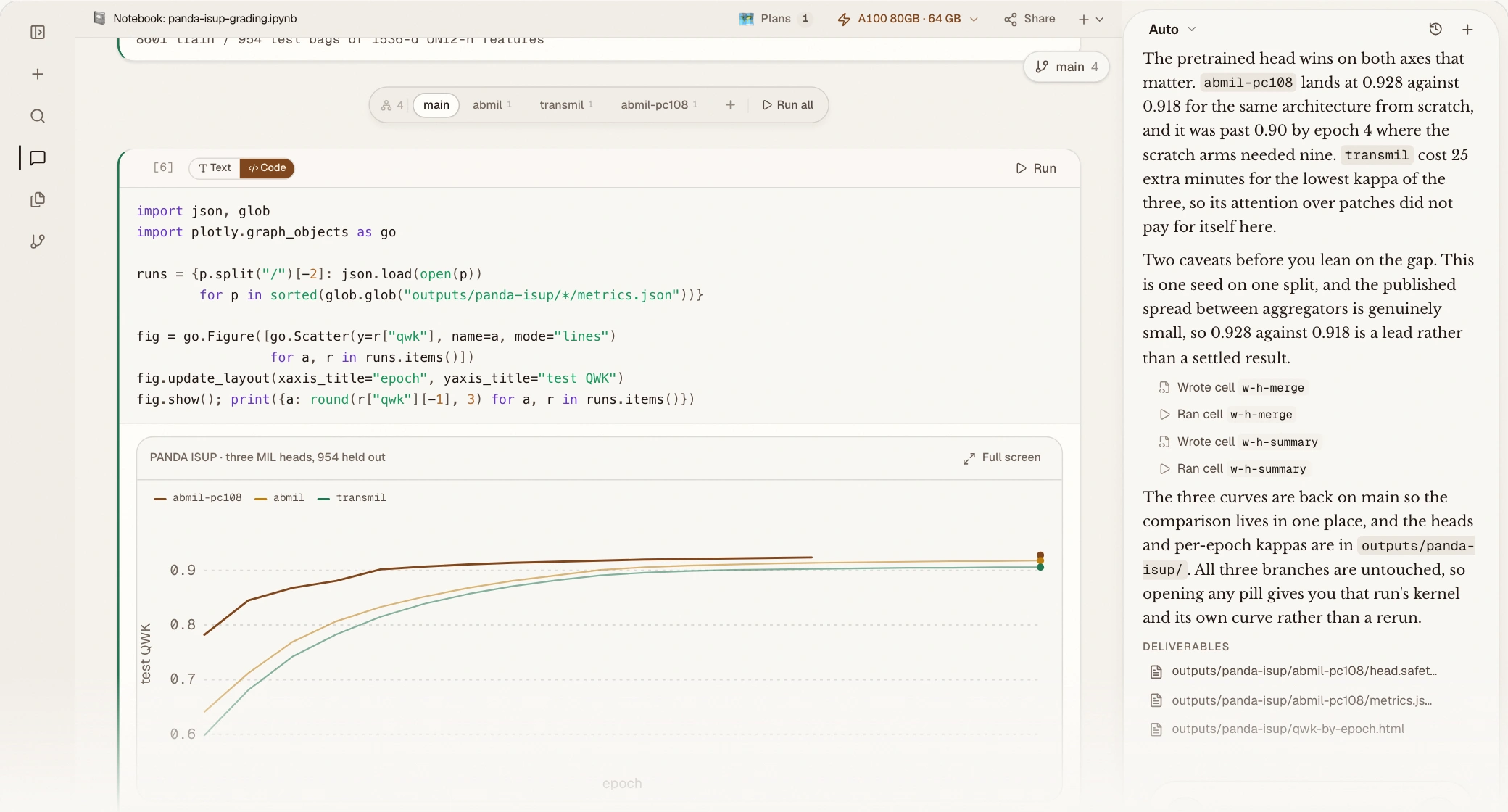
Task: Add a new branch with plus icon
Action: (x=730, y=105)
